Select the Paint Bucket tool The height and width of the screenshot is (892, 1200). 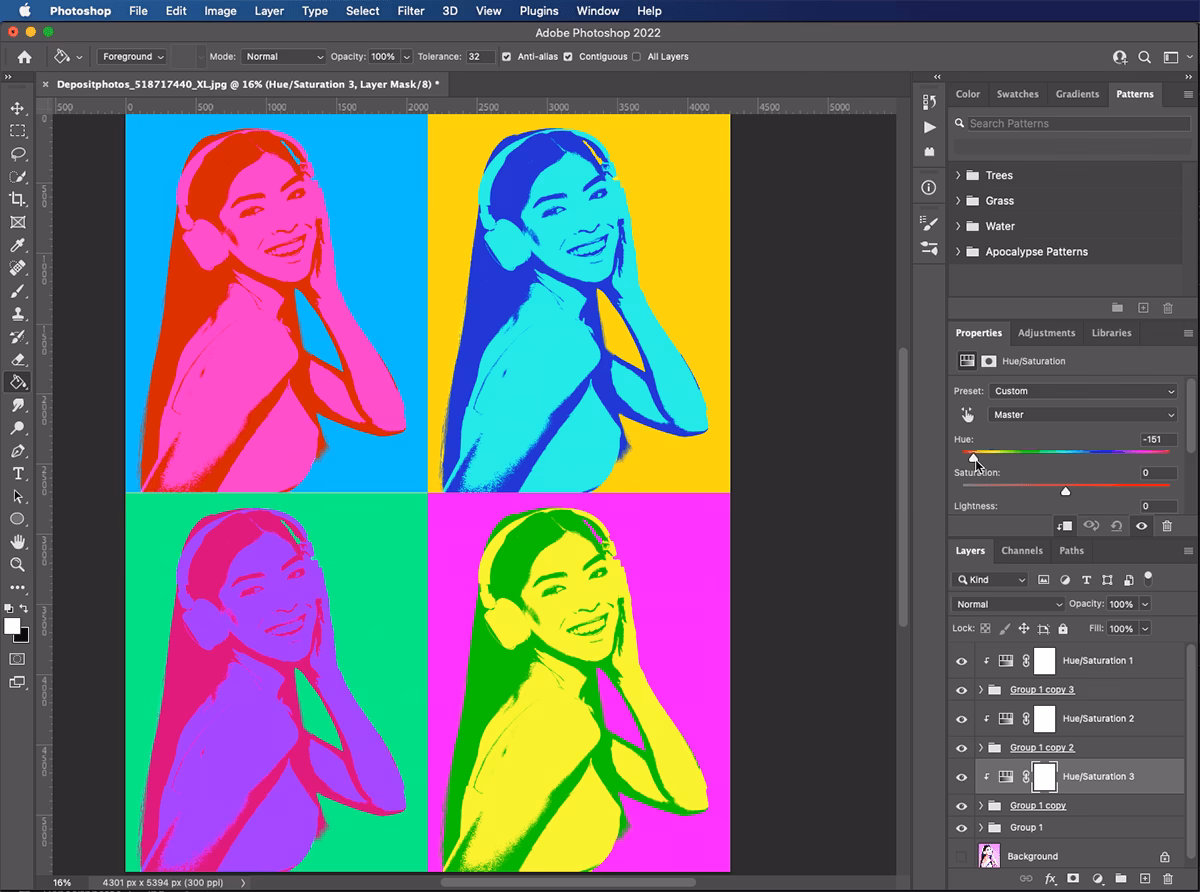(x=17, y=382)
